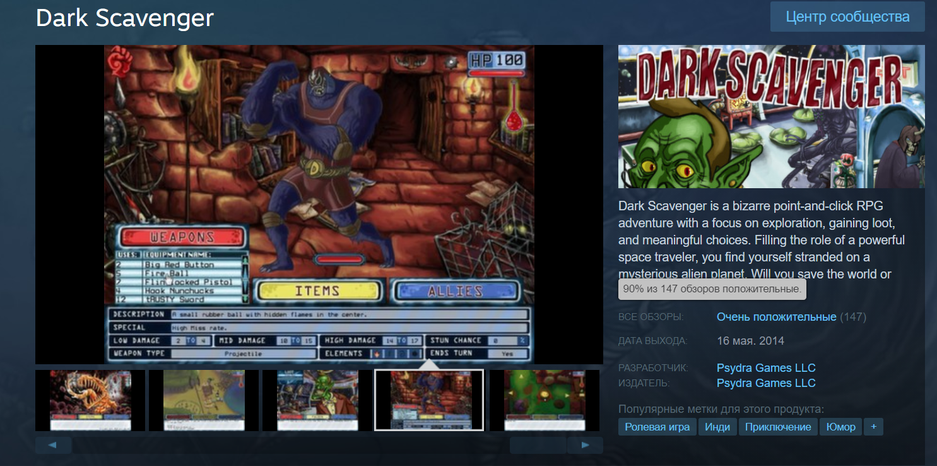Click the ДАТА ВЫХОДА label
Screen dimensions: 937x466
point(653,341)
